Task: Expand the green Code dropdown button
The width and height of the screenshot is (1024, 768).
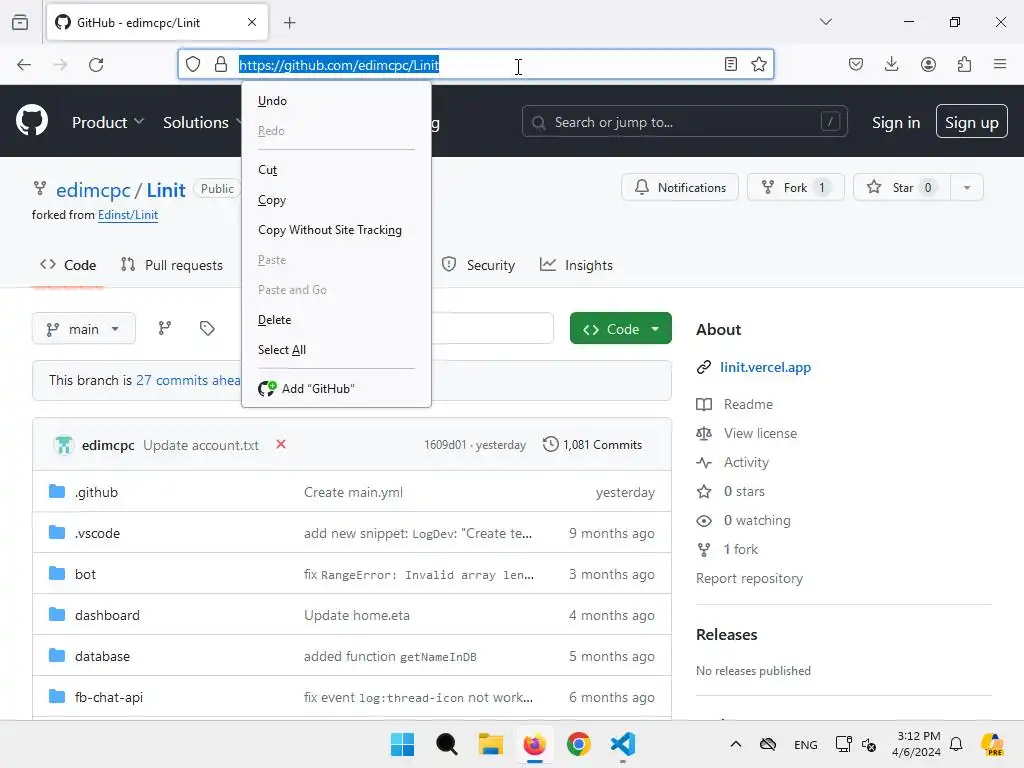Action: [620, 328]
